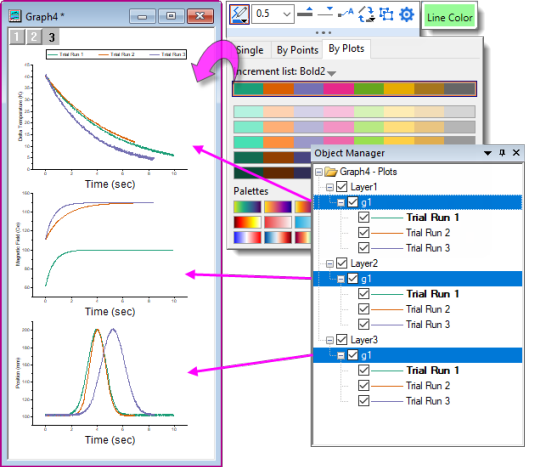Decrease line width with thin-line icon
The height and width of the screenshot is (467, 541).
coord(325,12)
